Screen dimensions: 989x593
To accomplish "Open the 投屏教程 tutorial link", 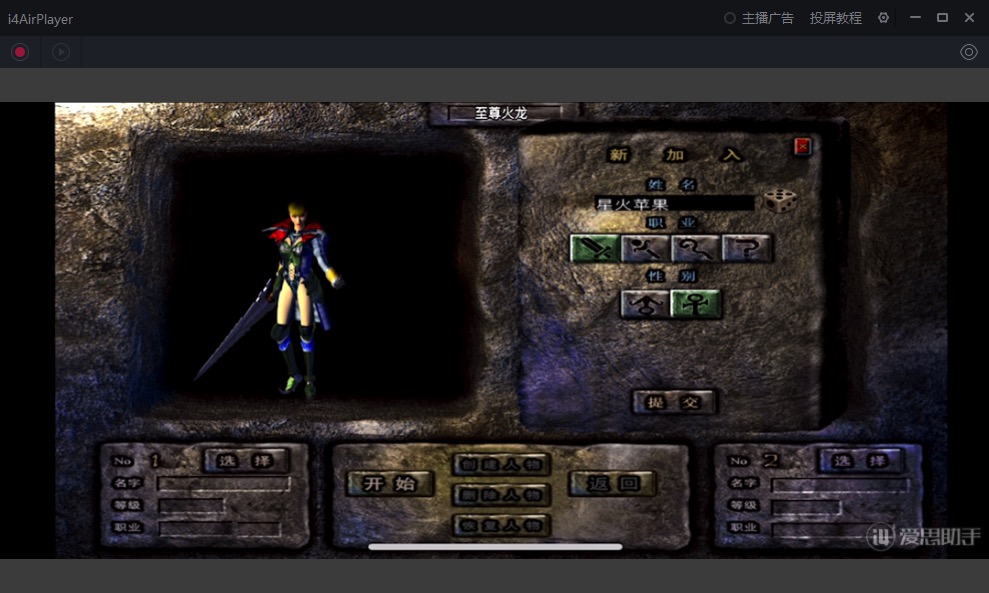I will coord(835,18).
